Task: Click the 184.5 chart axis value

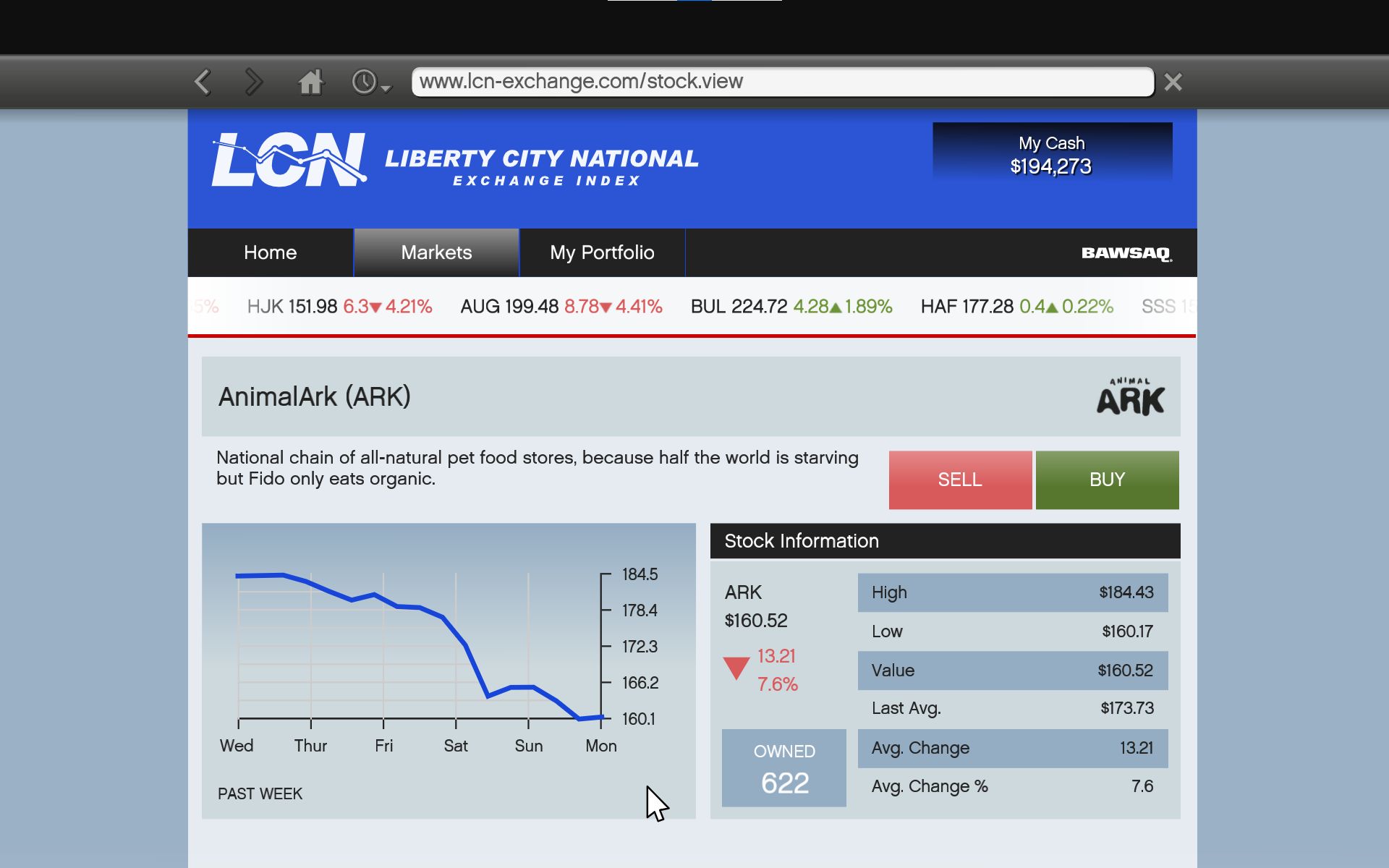Action: (640, 574)
